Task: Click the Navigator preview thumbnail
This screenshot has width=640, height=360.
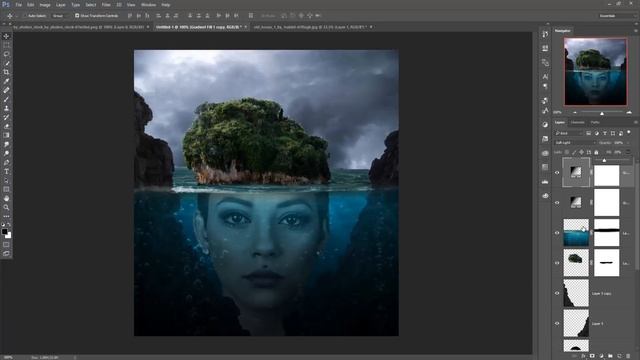Action: coord(596,72)
